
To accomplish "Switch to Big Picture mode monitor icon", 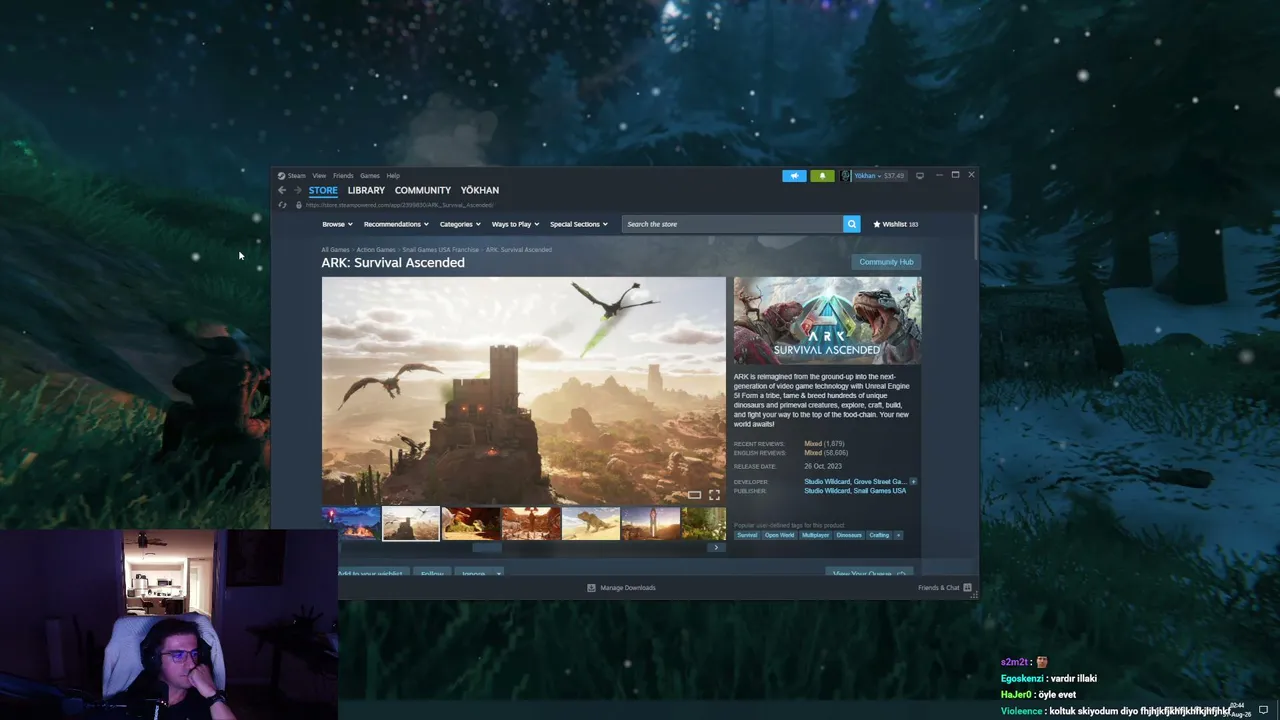I will coord(920,176).
